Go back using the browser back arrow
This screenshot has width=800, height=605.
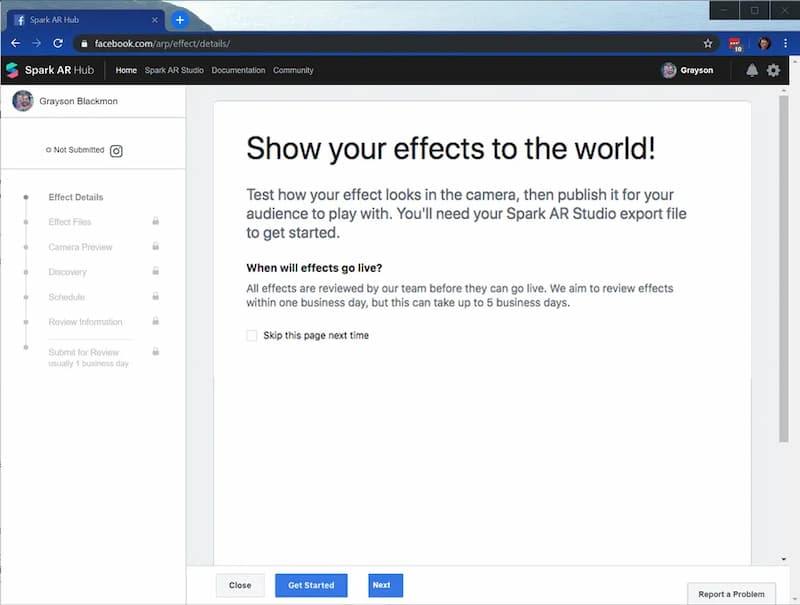click(x=15, y=44)
